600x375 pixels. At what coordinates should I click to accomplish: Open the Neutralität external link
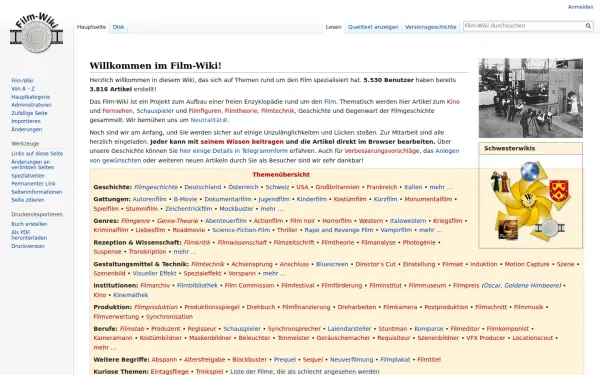tap(209, 120)
